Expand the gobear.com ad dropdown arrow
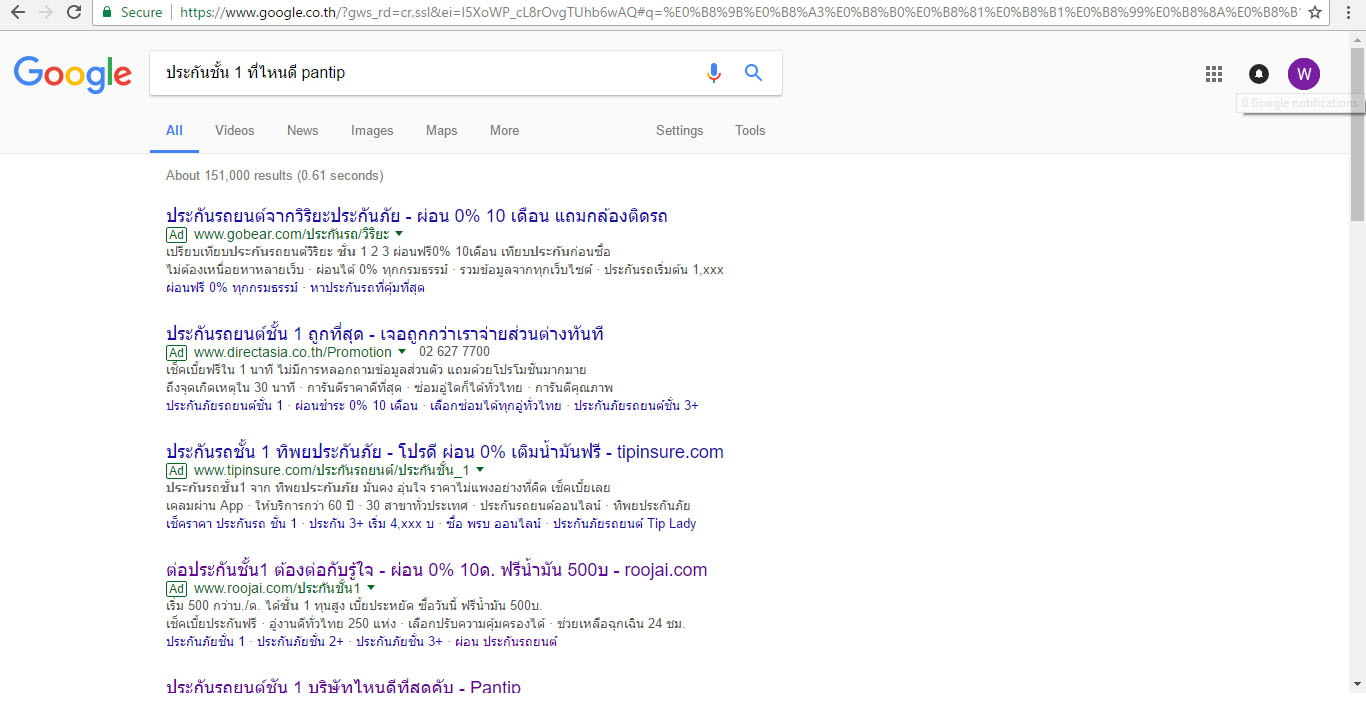This screenshot has width=1366, height=703. coord(399,234)
